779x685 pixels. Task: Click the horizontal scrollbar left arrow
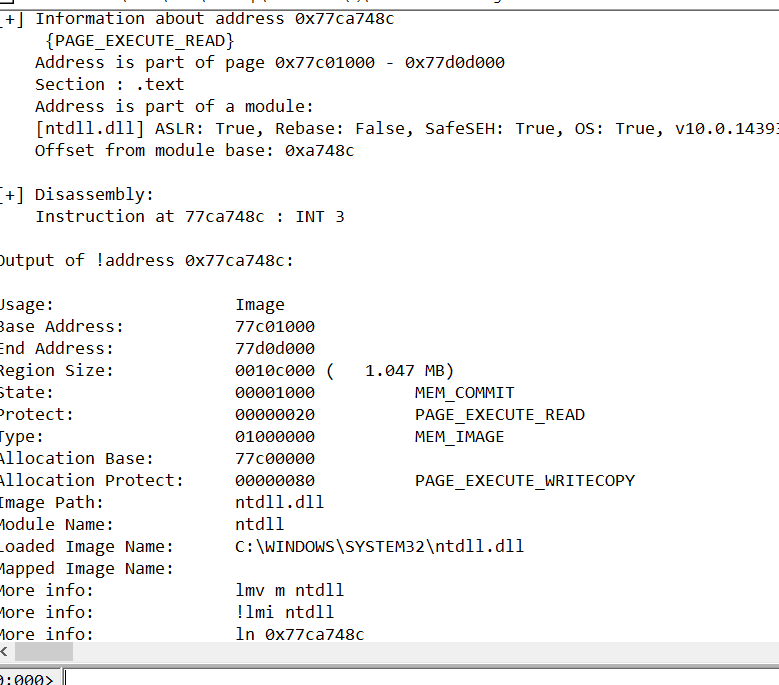pos(6,652)
